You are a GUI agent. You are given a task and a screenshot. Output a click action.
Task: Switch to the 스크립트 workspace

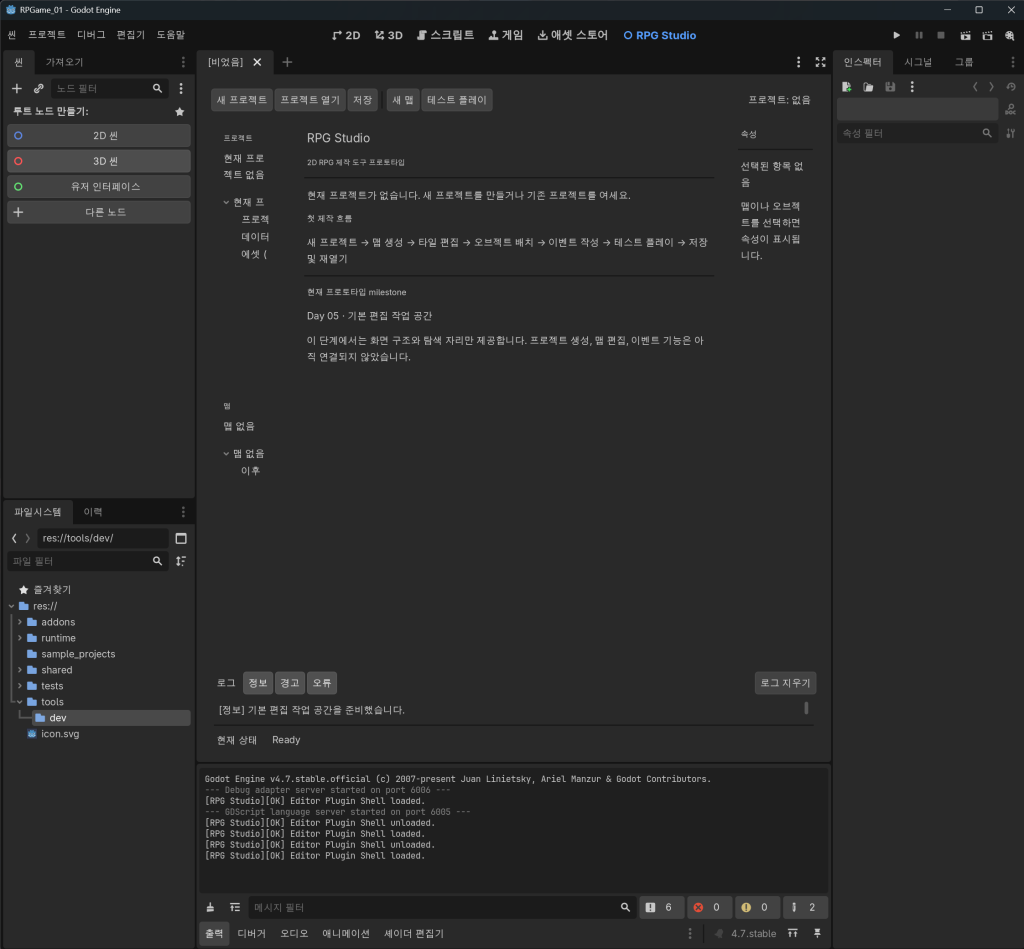coord(445,35)
